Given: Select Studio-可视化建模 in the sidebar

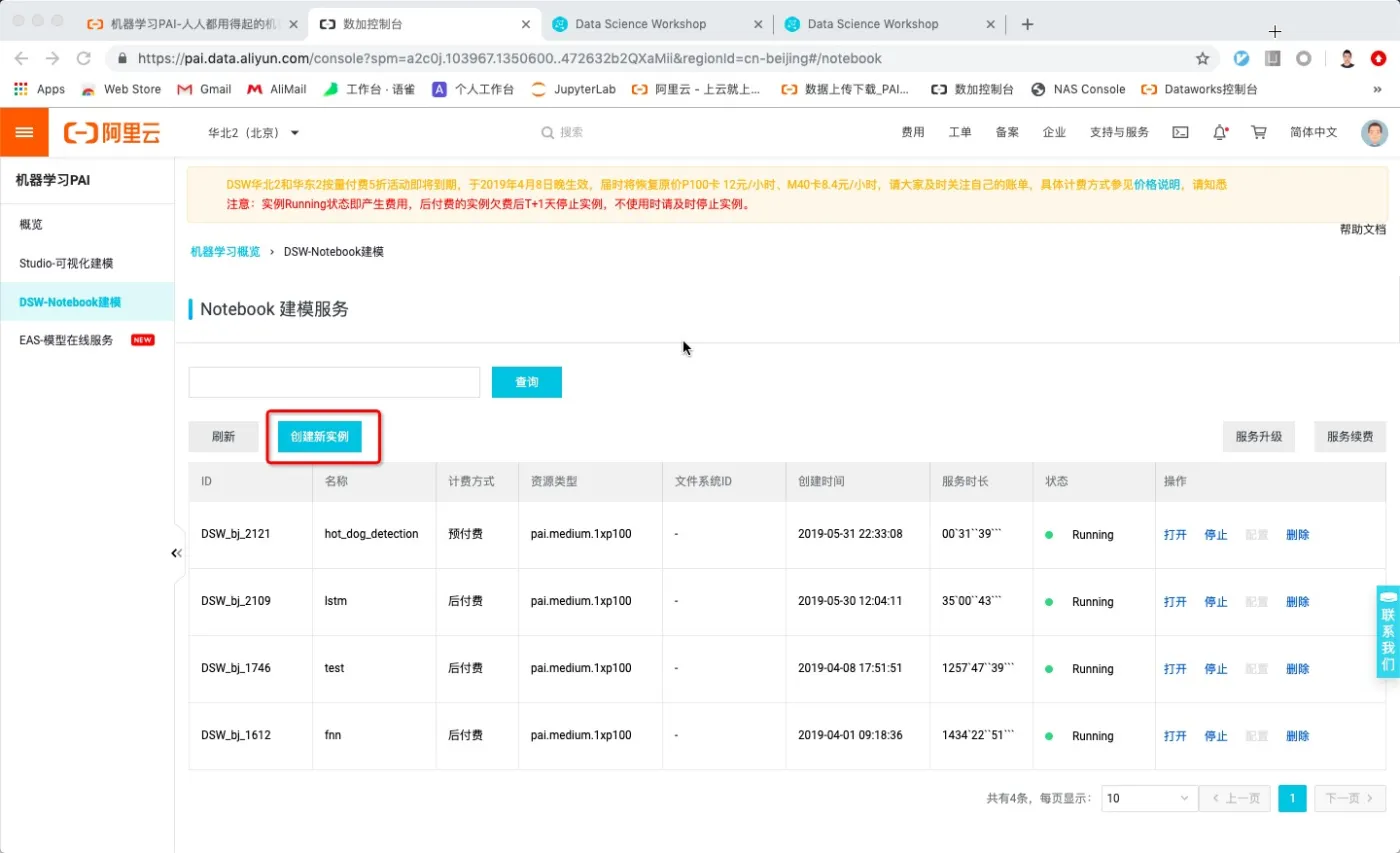Looking at the screenshot, I should click(87, 263).
